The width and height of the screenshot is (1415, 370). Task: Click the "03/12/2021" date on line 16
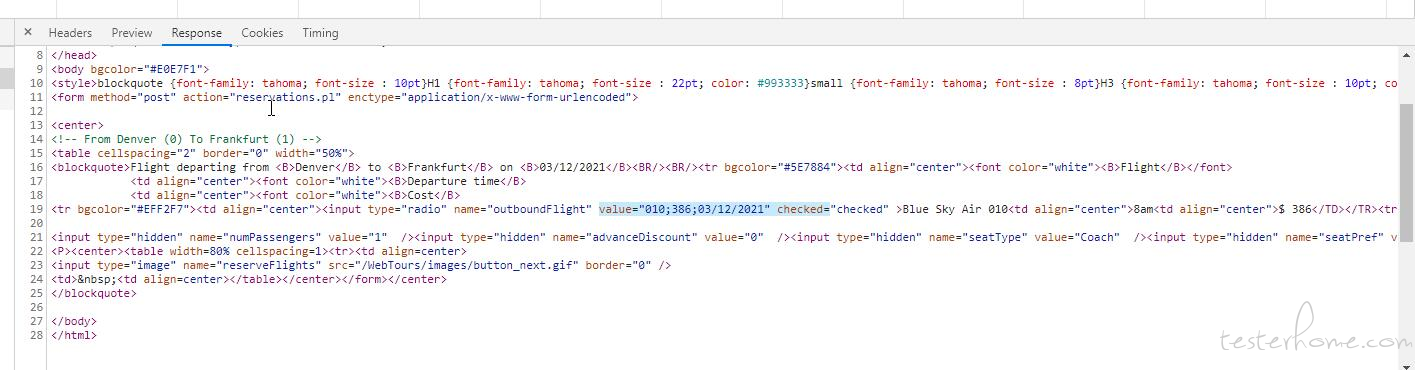coord(572,168)
